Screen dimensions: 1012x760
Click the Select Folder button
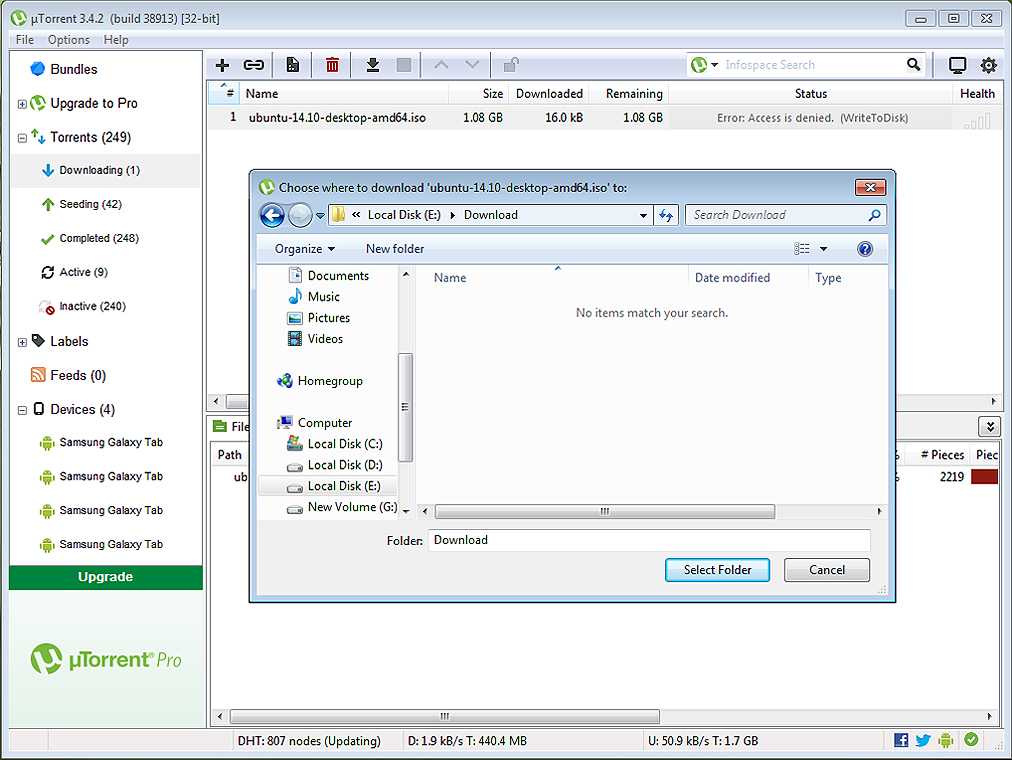[717, 570]
